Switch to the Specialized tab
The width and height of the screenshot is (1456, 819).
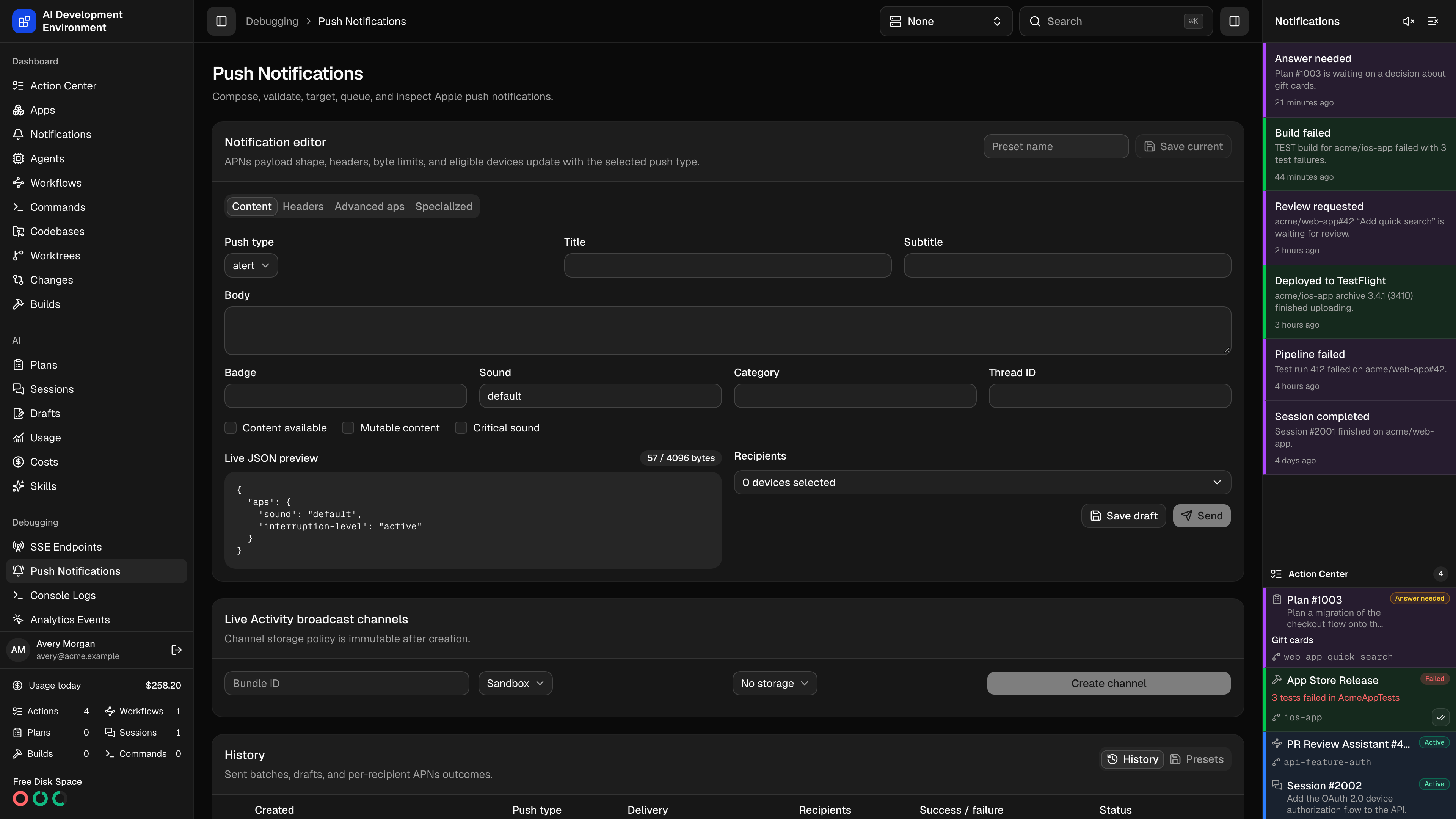[x=444, y=207]
